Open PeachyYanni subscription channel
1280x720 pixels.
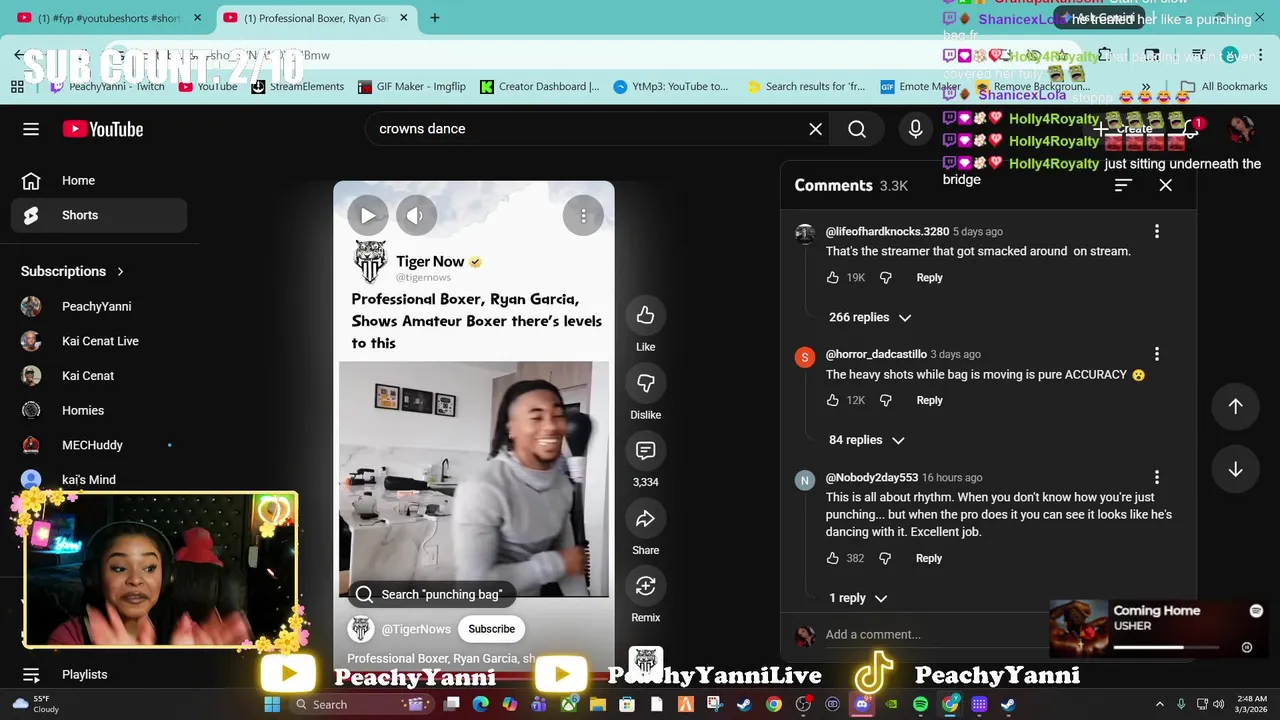pos(99,306)
